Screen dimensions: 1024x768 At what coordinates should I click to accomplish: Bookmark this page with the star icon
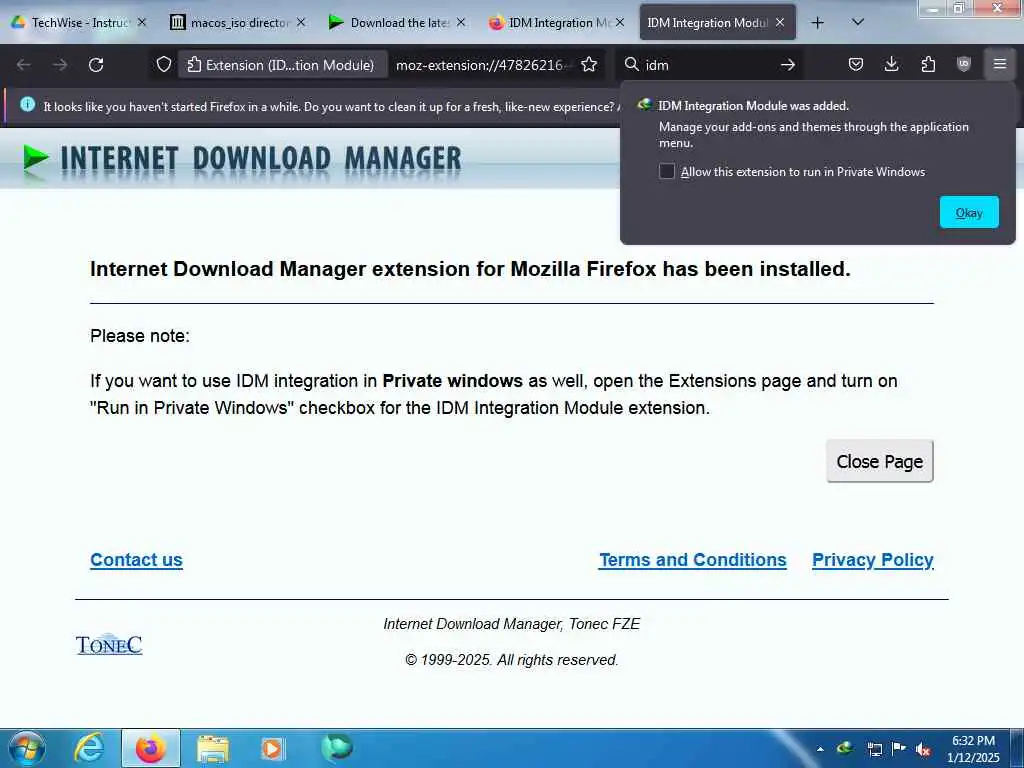tap(589, 65)
